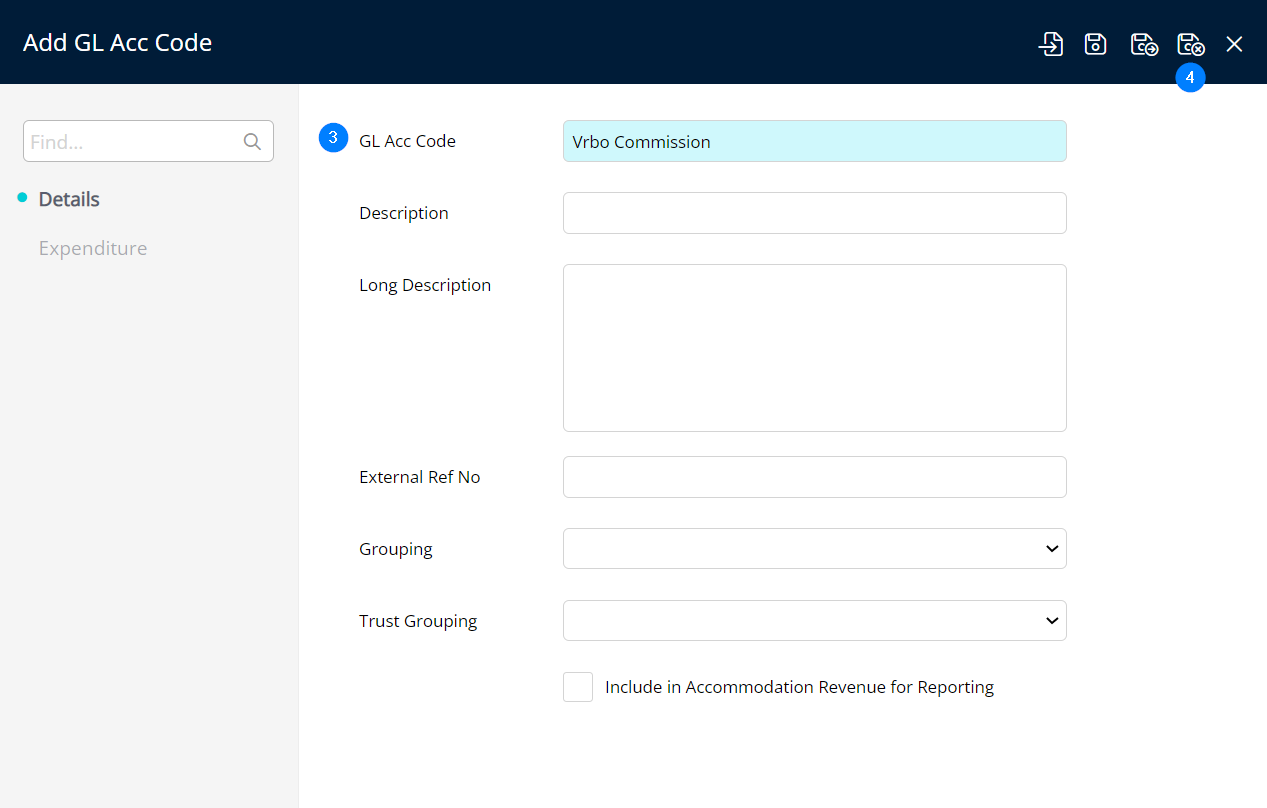The height and width of the screenshot is (808, 1267).
Task: Click into the Description field
Action: 814,213
